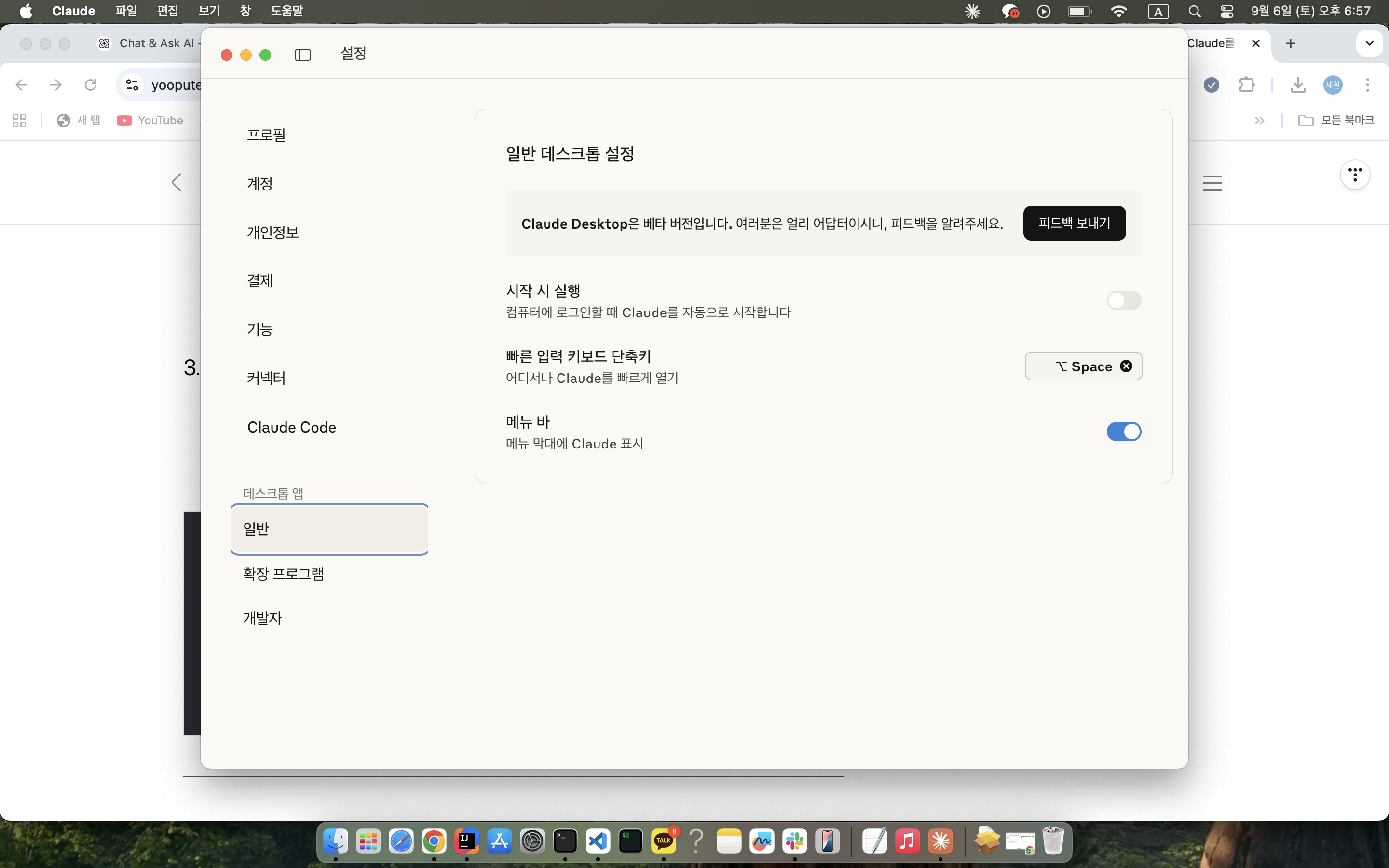Image resolution: width=1389 pixels, height=868 pixels.
Task: Go to the 프로필 settings section
Action: tap(266, 135)
